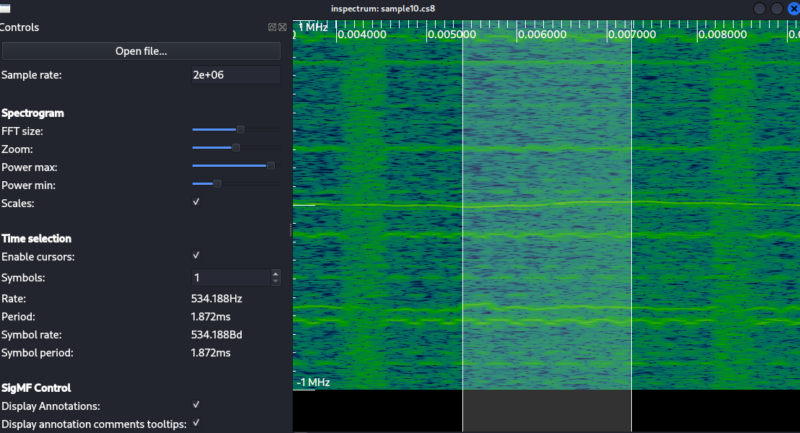Float the Controls dock panel
Screen dimensions: 800x433
point(272,27)
